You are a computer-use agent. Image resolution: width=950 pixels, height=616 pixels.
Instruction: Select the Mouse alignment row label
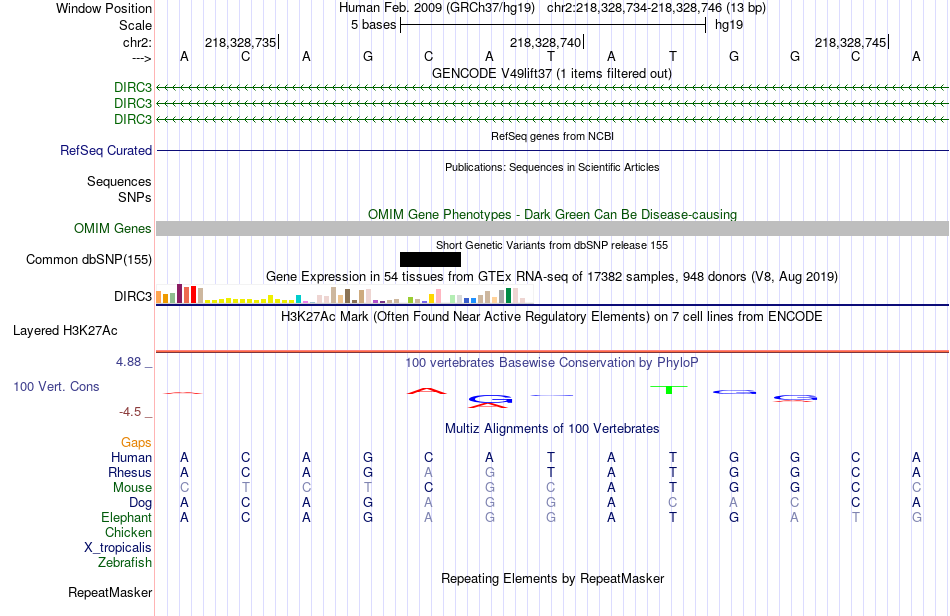tap(132, 488)
